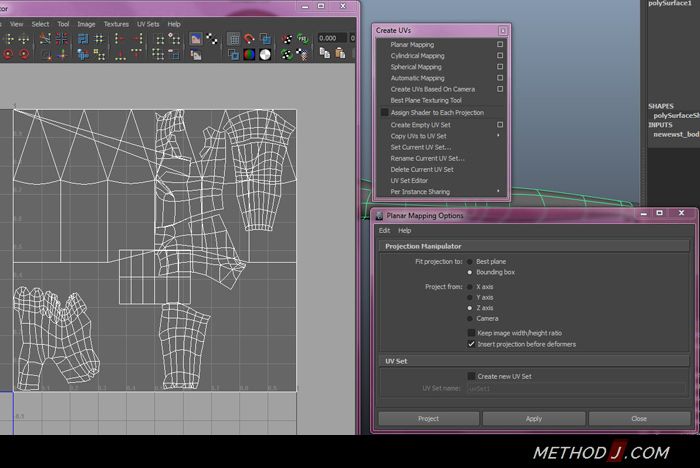Toggle the checkered tile display icon

pyautogui.click(x=211, y=40)
